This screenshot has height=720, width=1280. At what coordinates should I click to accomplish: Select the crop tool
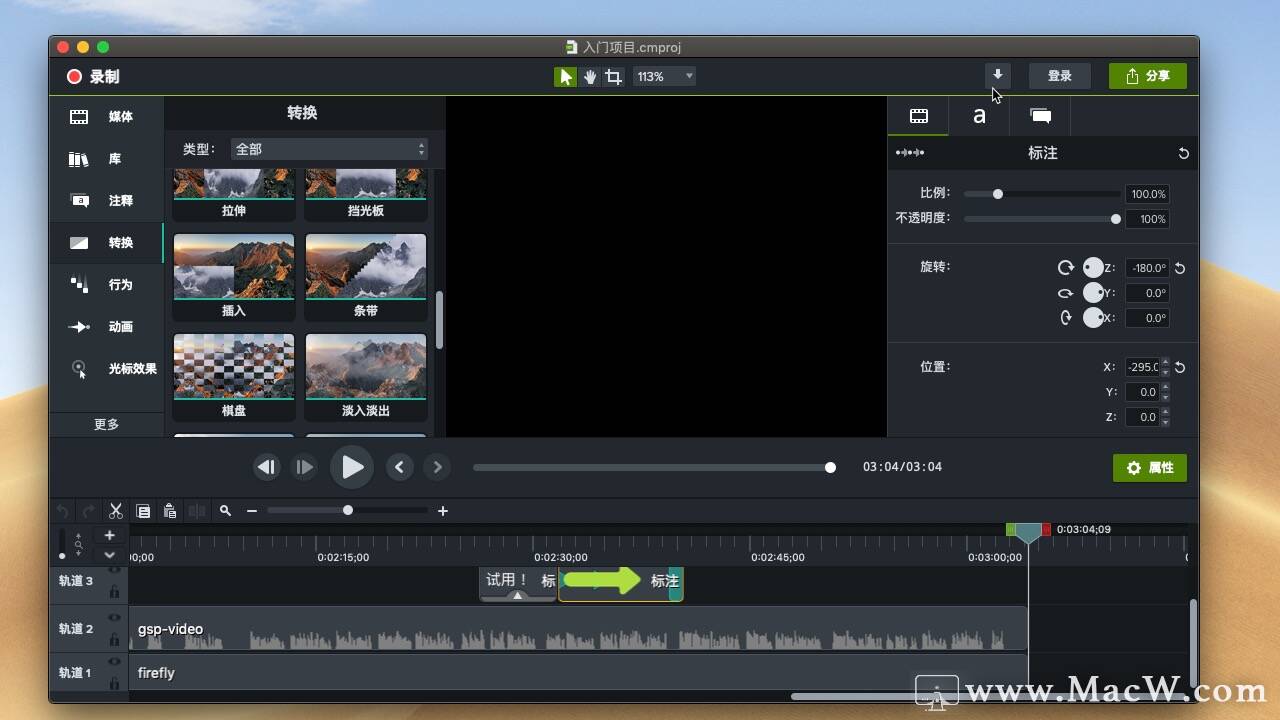(613, 77)
